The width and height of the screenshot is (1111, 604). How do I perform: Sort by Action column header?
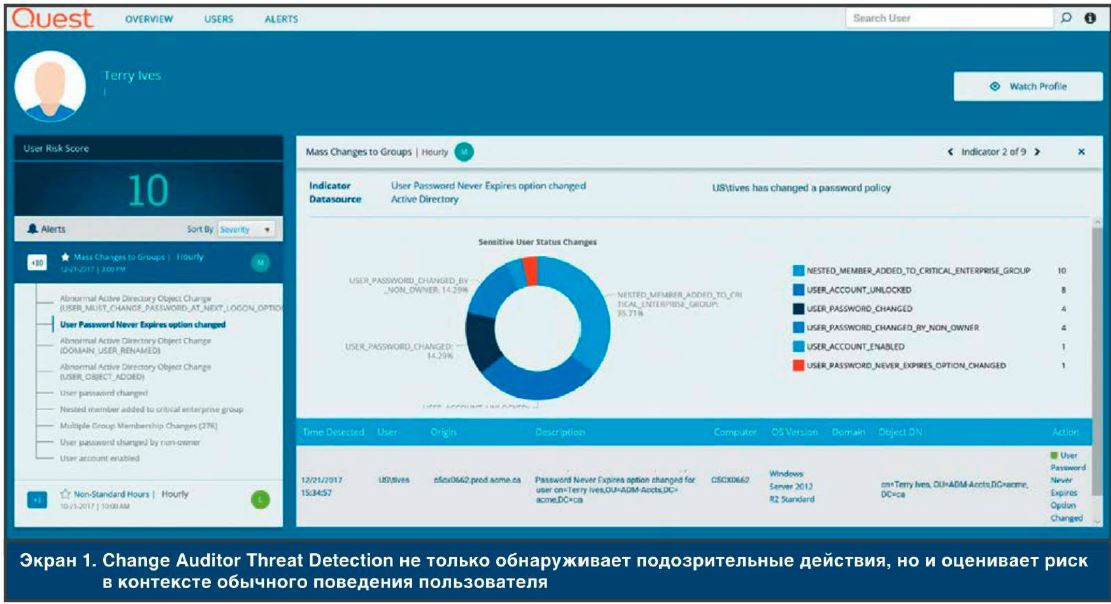1065,432
